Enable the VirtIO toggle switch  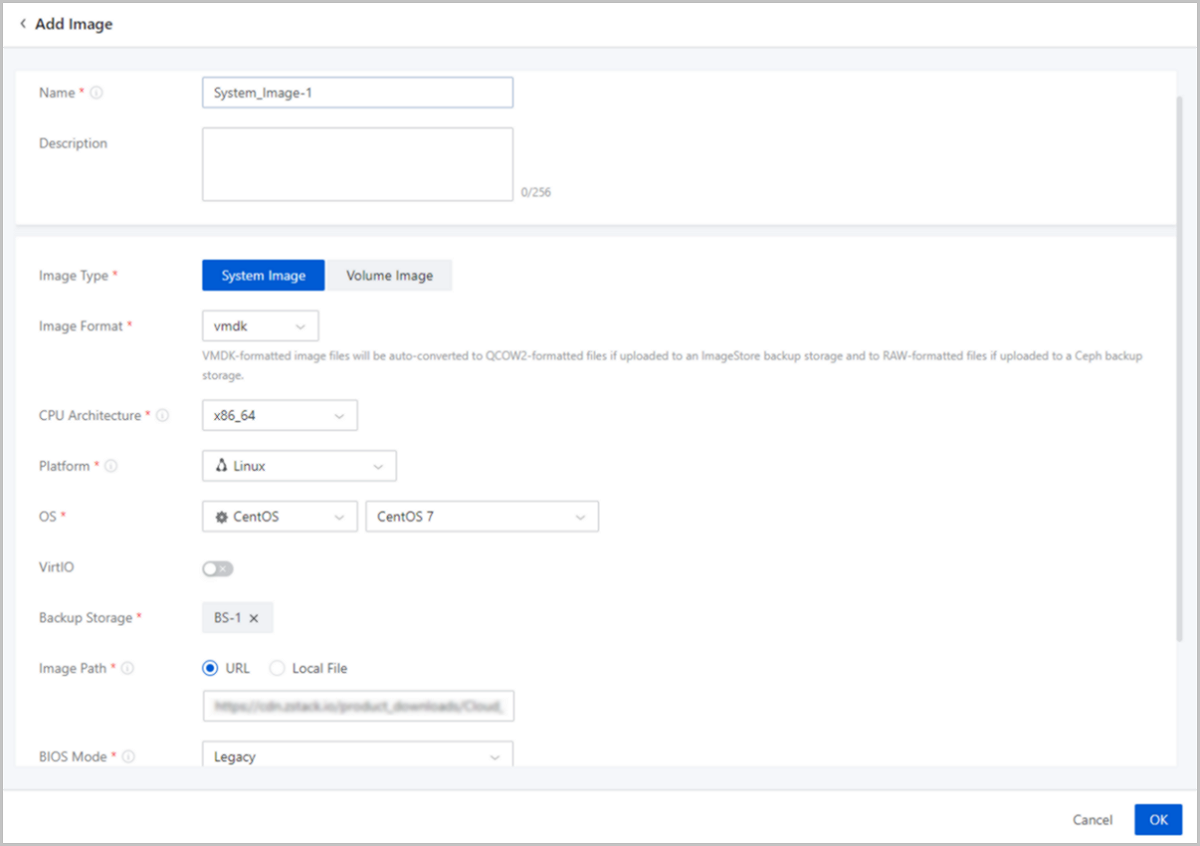tap(217, 568)
